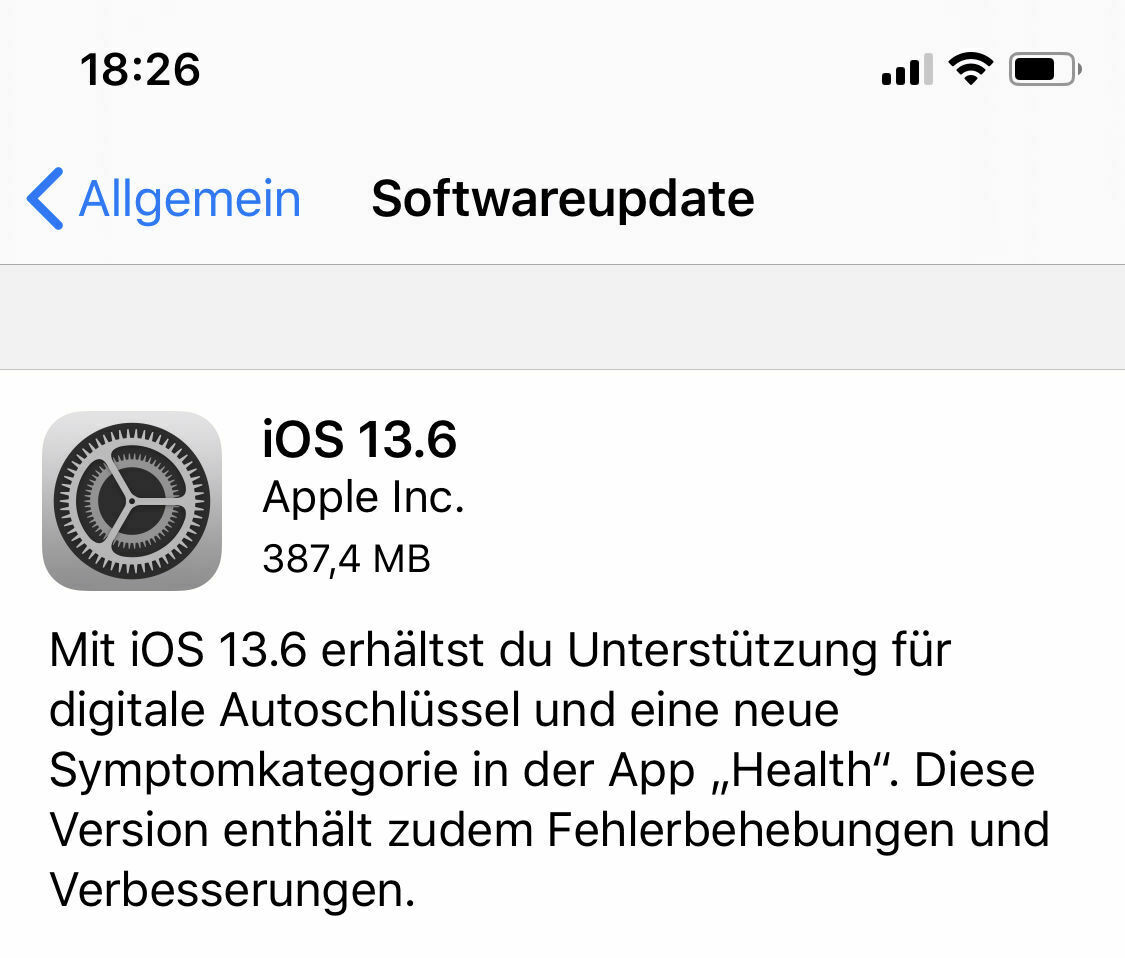Tap the word Diese after Health
Viewport: 1125px width, 958px height.
[974, 770]
